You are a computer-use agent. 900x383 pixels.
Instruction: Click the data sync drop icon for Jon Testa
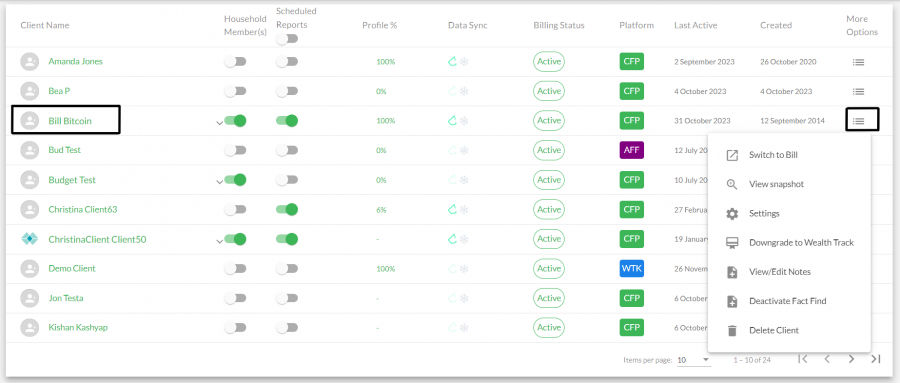click(x=452, y=298)
